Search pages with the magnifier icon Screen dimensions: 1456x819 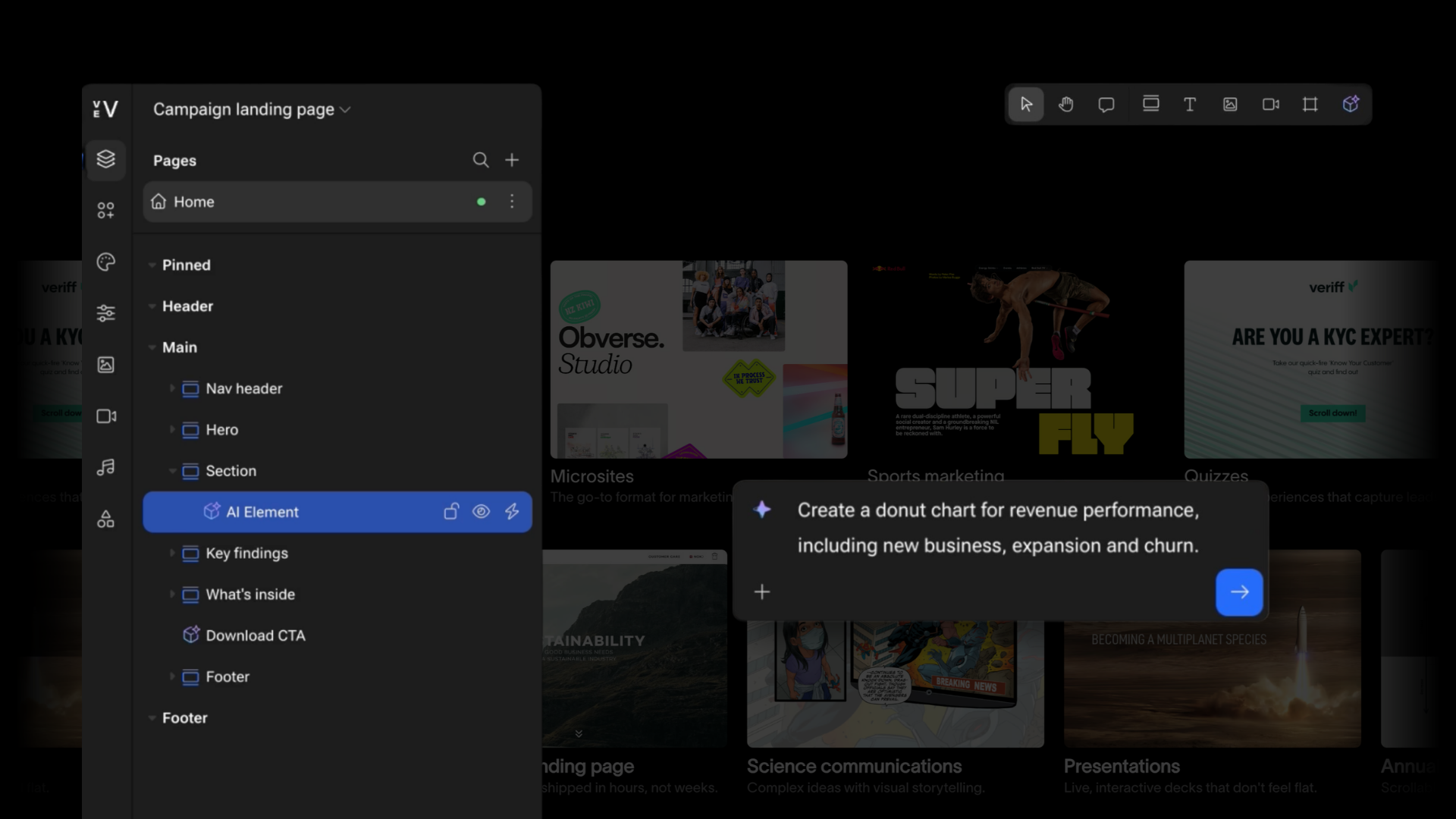point(481,160)
